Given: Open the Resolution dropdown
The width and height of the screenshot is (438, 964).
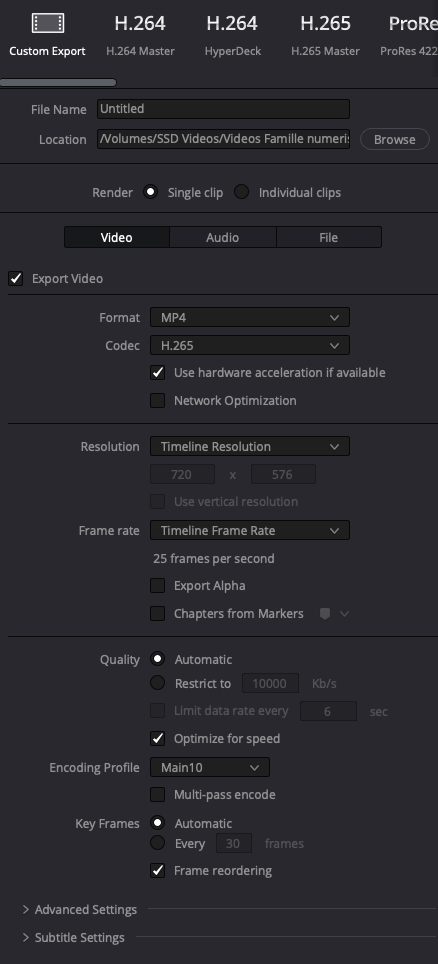Looking at the screenshot, I should [250, 446].
